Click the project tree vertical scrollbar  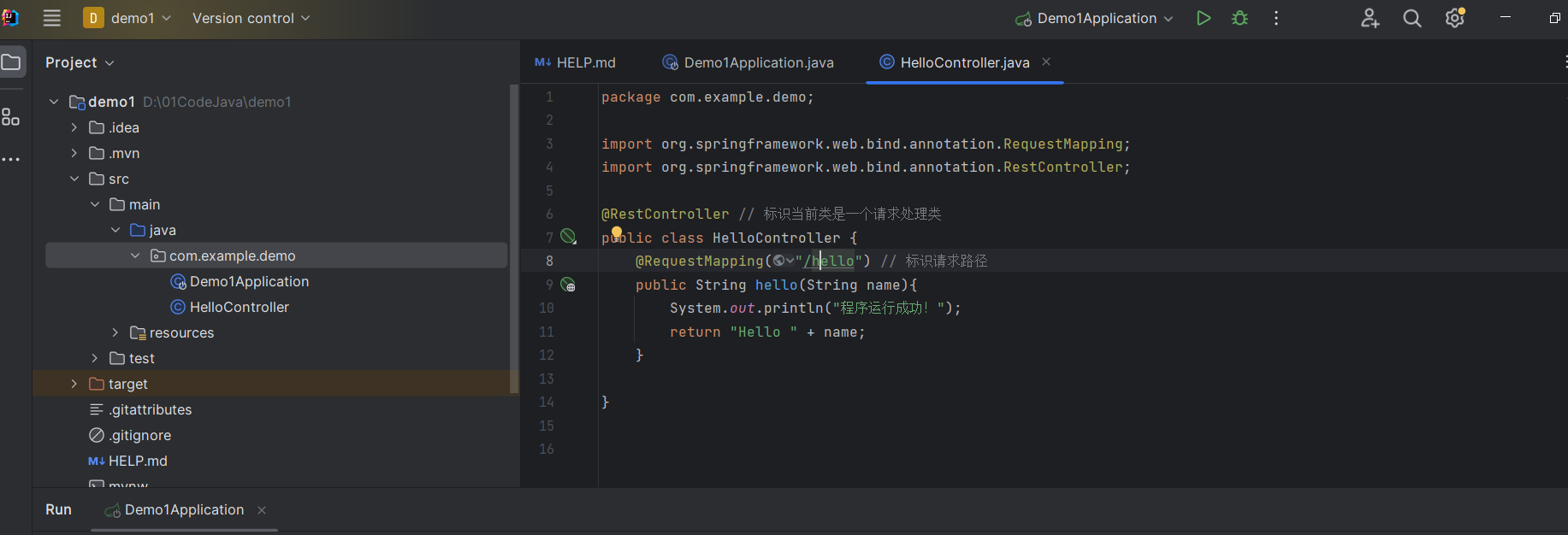coord(514,238)
